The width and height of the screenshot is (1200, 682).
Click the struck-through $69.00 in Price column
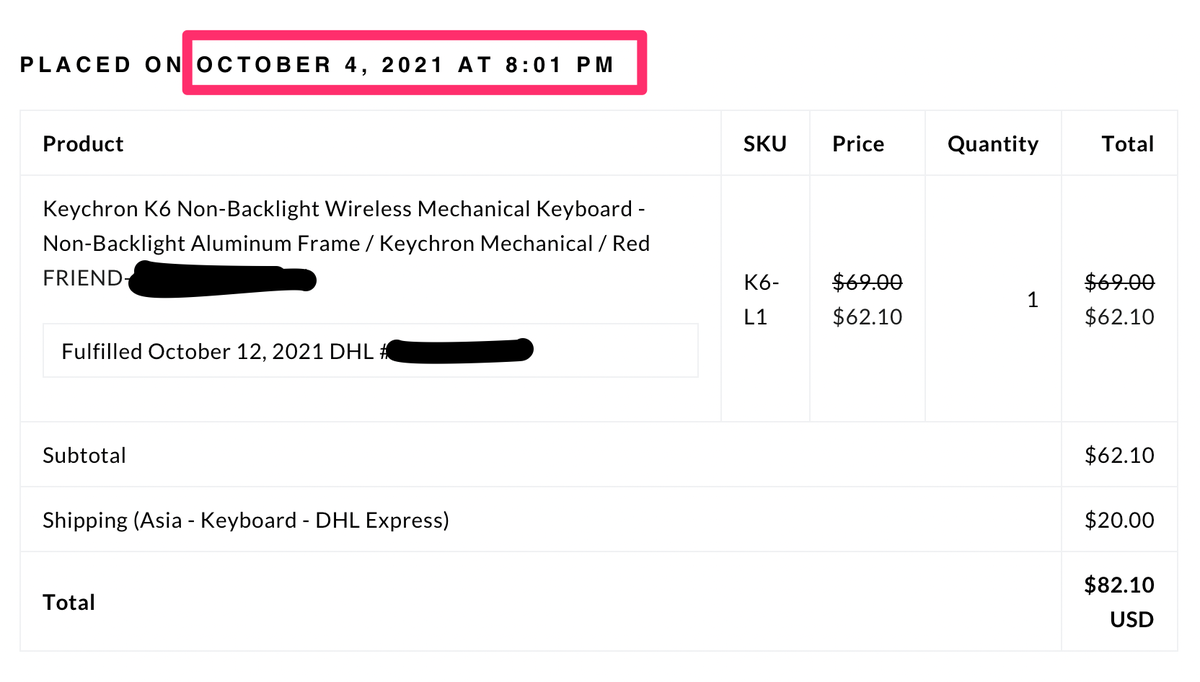(868, 283)
